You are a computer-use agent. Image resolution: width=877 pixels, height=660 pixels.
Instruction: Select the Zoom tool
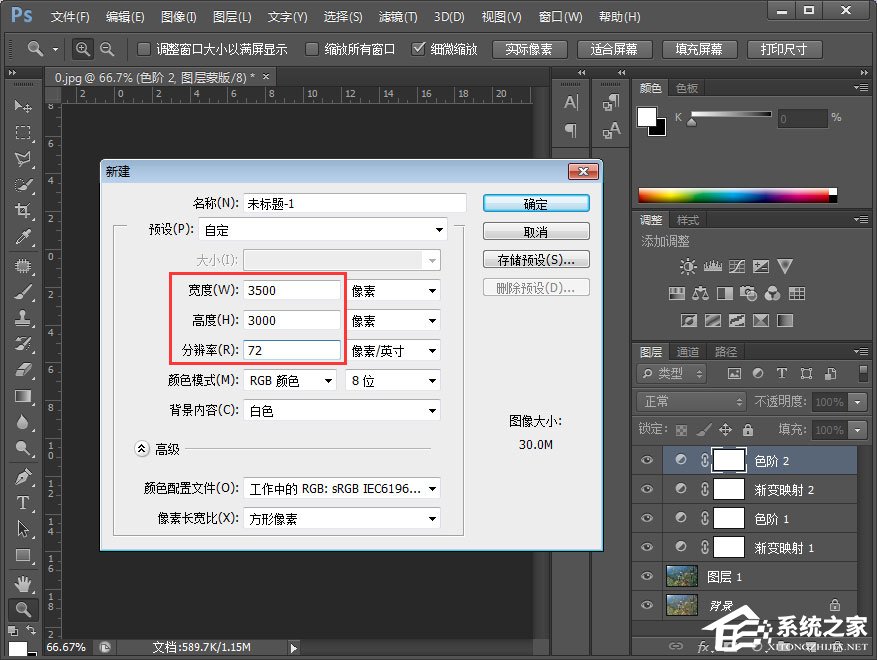tap(22, 608)
